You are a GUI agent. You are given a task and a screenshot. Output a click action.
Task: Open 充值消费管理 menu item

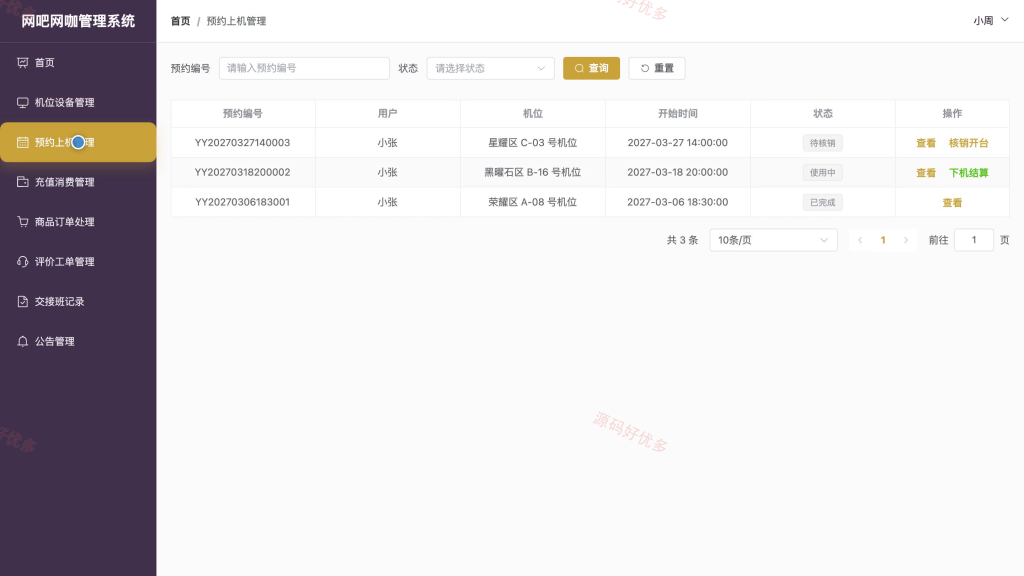(x=78, y=182)
